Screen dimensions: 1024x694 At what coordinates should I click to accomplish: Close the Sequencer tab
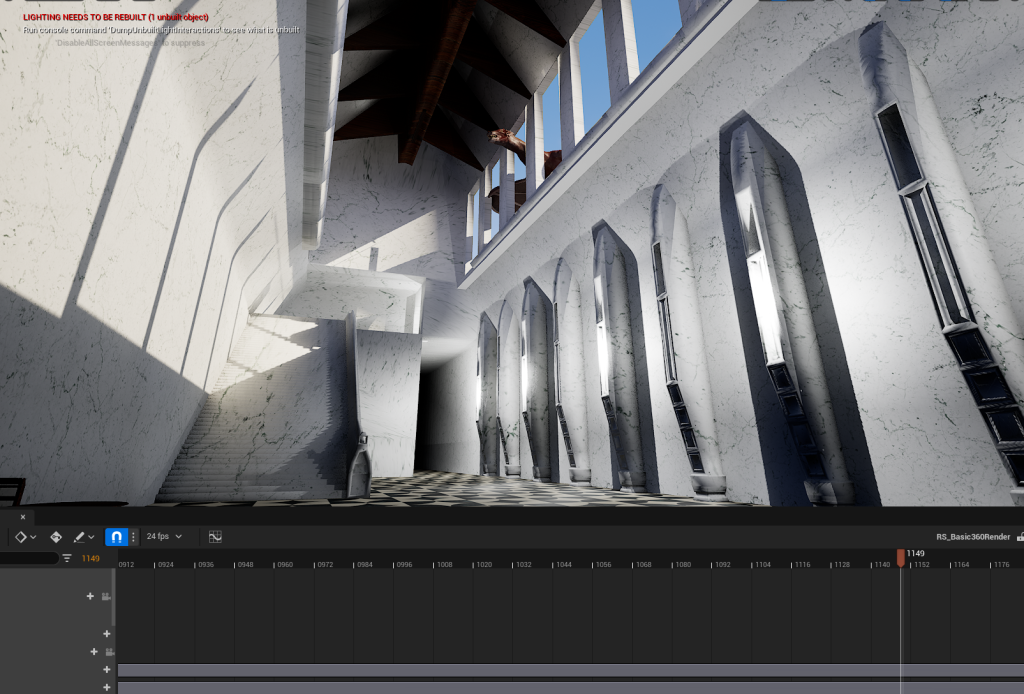[23, 517]
